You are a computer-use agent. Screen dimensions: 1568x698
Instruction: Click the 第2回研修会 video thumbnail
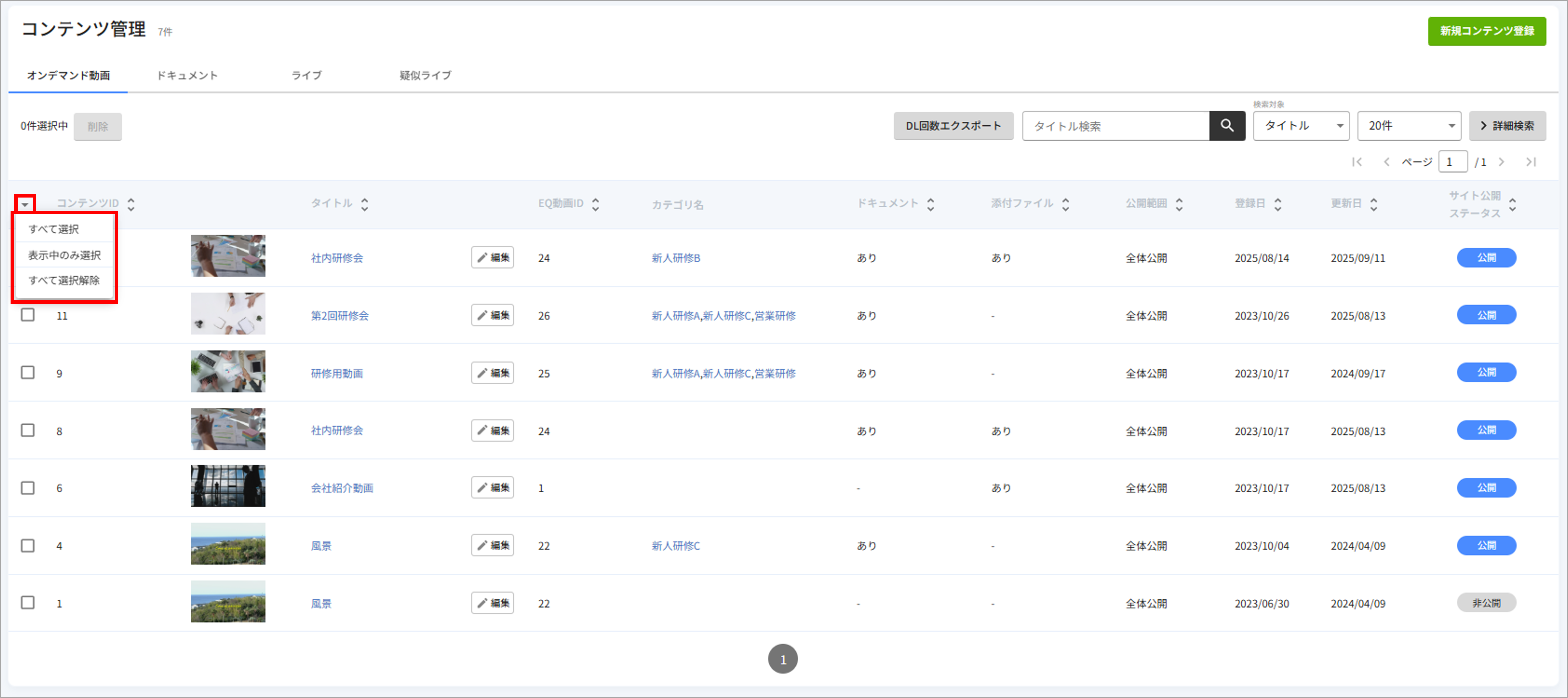point(228,314)
